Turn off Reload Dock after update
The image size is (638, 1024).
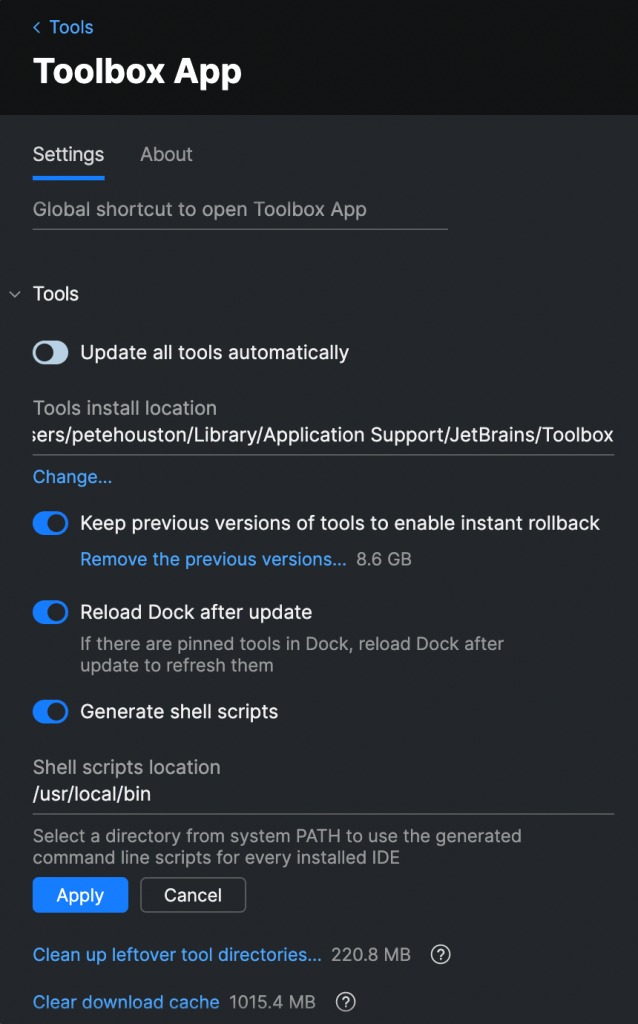[x=50, y=612]
